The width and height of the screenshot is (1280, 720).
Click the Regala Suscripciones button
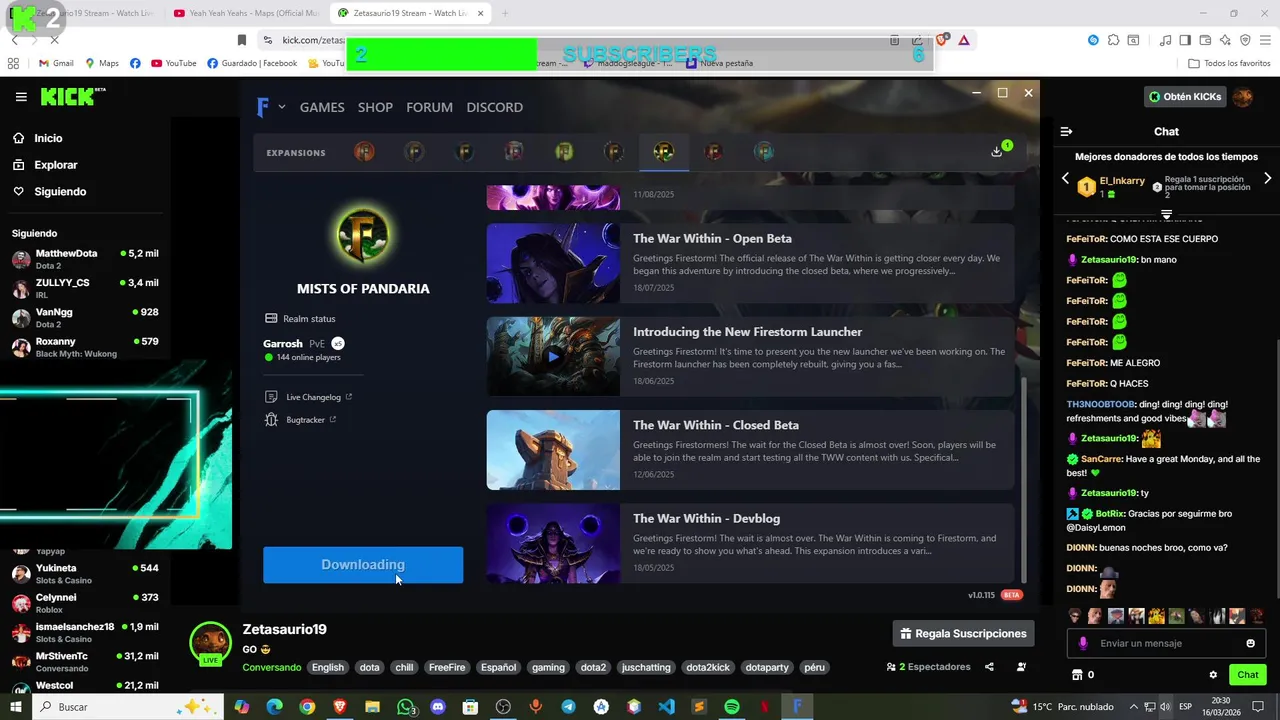(x=963, y=633)
